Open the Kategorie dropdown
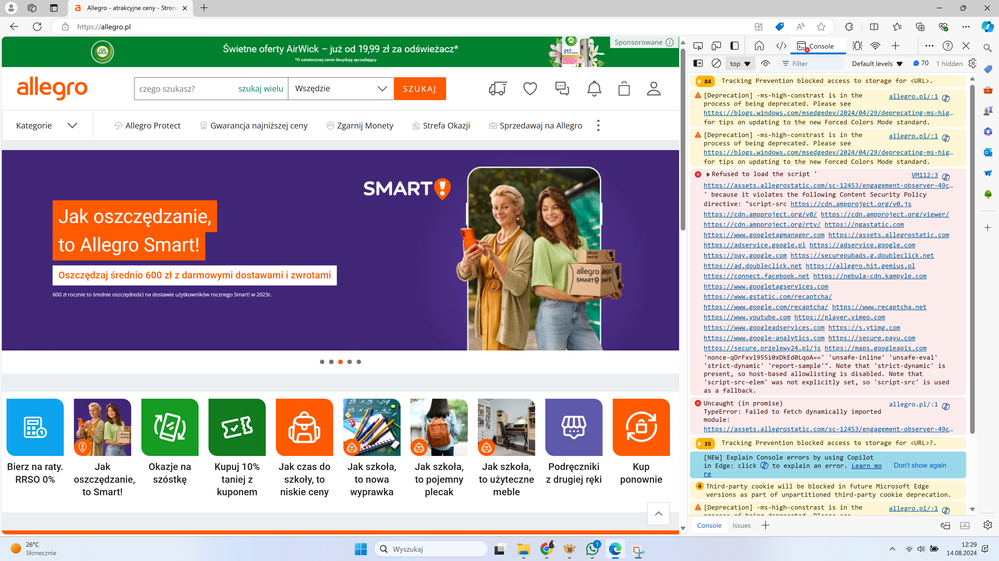The image size is (999, 561). tap(47, 125)
